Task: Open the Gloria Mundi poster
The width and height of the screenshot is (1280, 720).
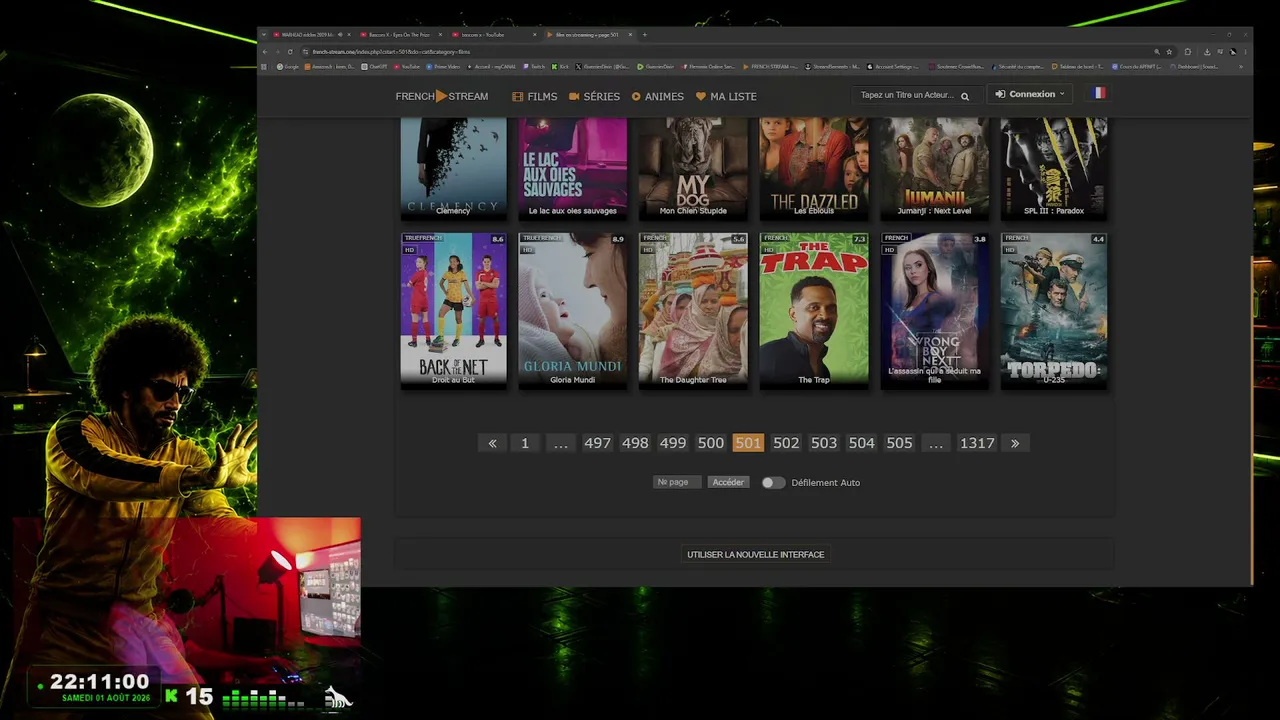Action: point(573,310)
